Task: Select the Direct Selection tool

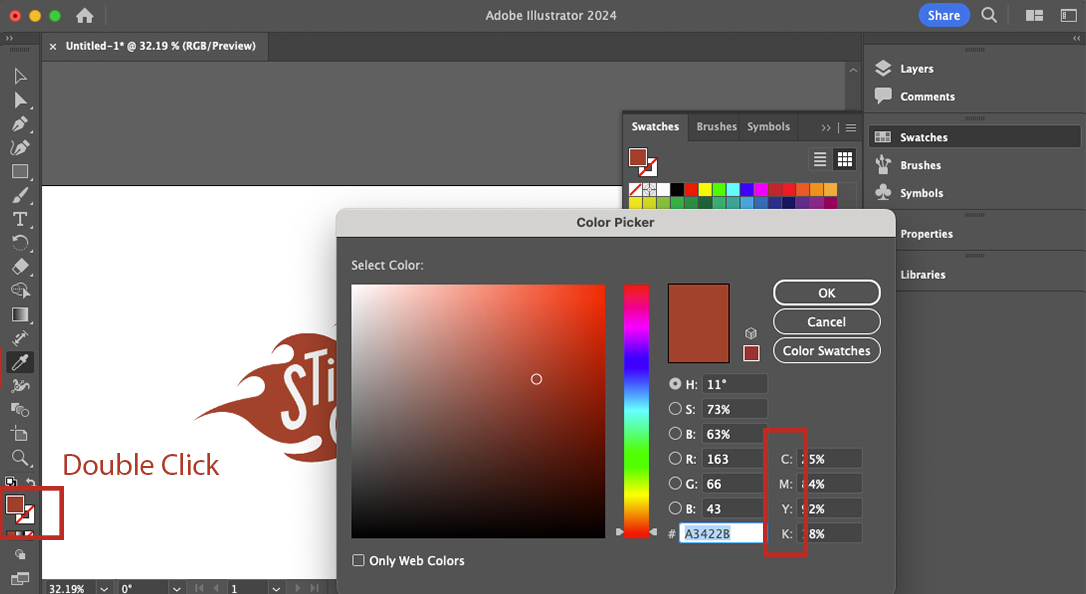Action: click(20, 100)
